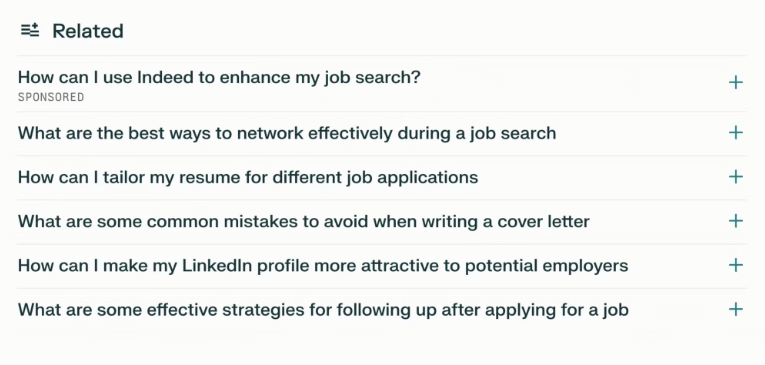
Task: Open 'How can I tailor my resume' question
Action: tap(248, 177)
